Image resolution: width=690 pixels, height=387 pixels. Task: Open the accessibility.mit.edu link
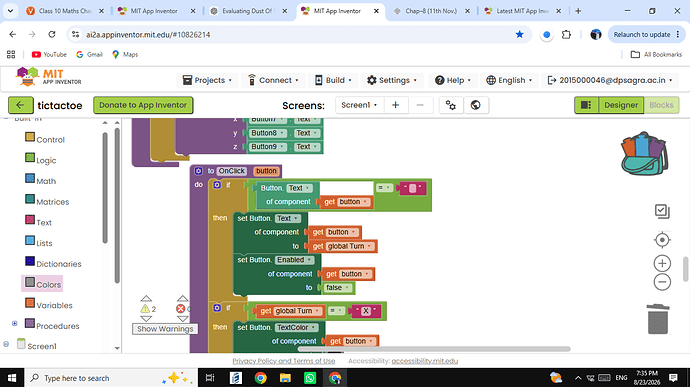(425, 361)
